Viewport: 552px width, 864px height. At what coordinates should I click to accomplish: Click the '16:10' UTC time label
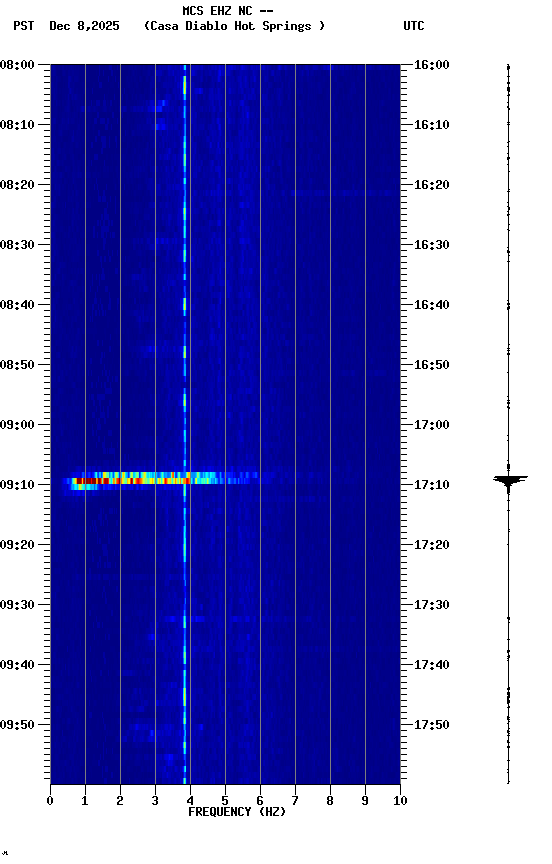click(x=432, y=125)
